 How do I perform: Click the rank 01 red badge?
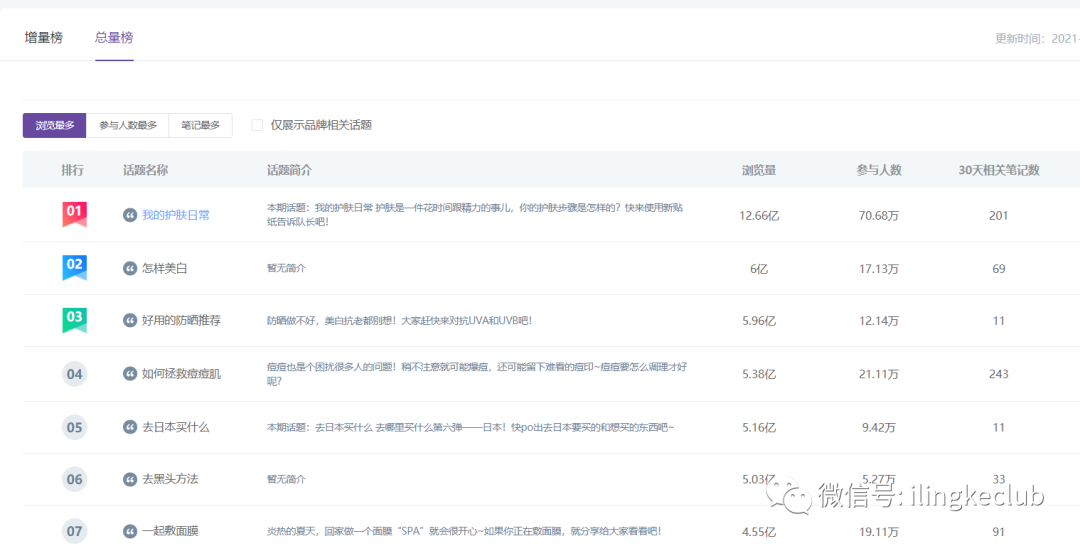point(74,214)
